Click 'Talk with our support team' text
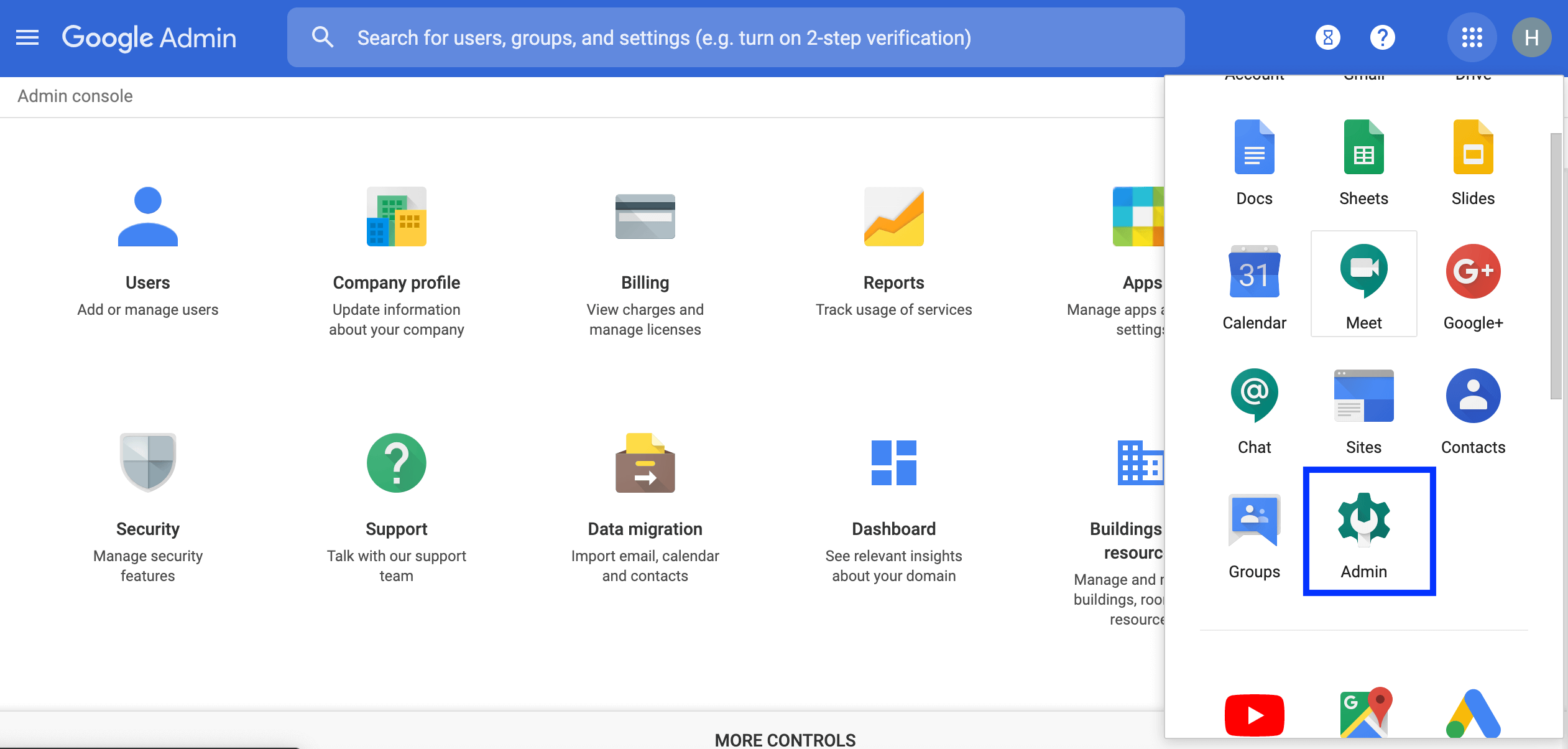Viewport: 1568px width, 749px height. [397, 566]
